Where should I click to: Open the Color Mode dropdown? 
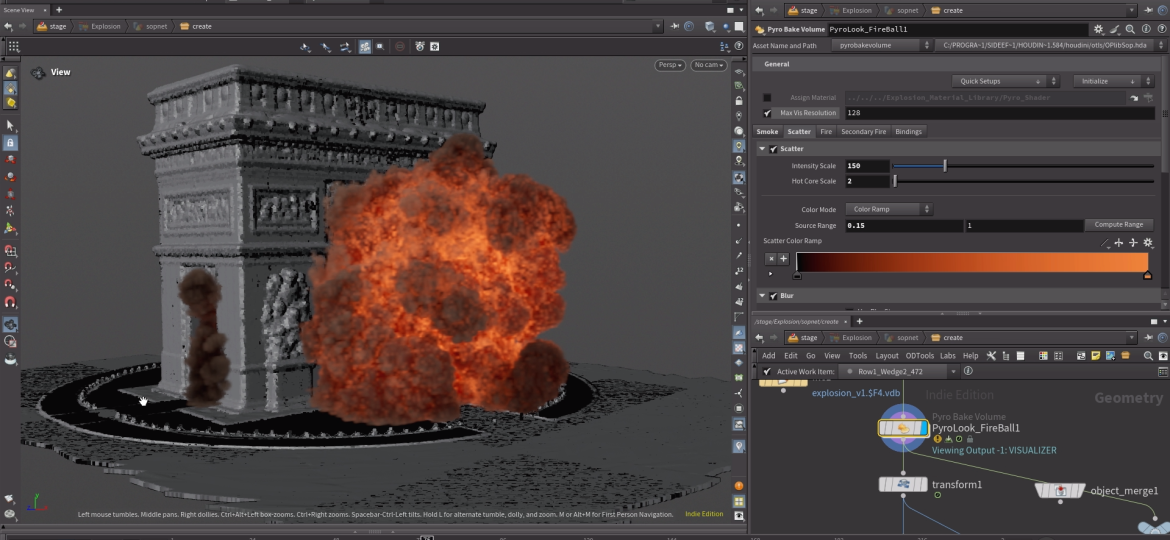889,210
